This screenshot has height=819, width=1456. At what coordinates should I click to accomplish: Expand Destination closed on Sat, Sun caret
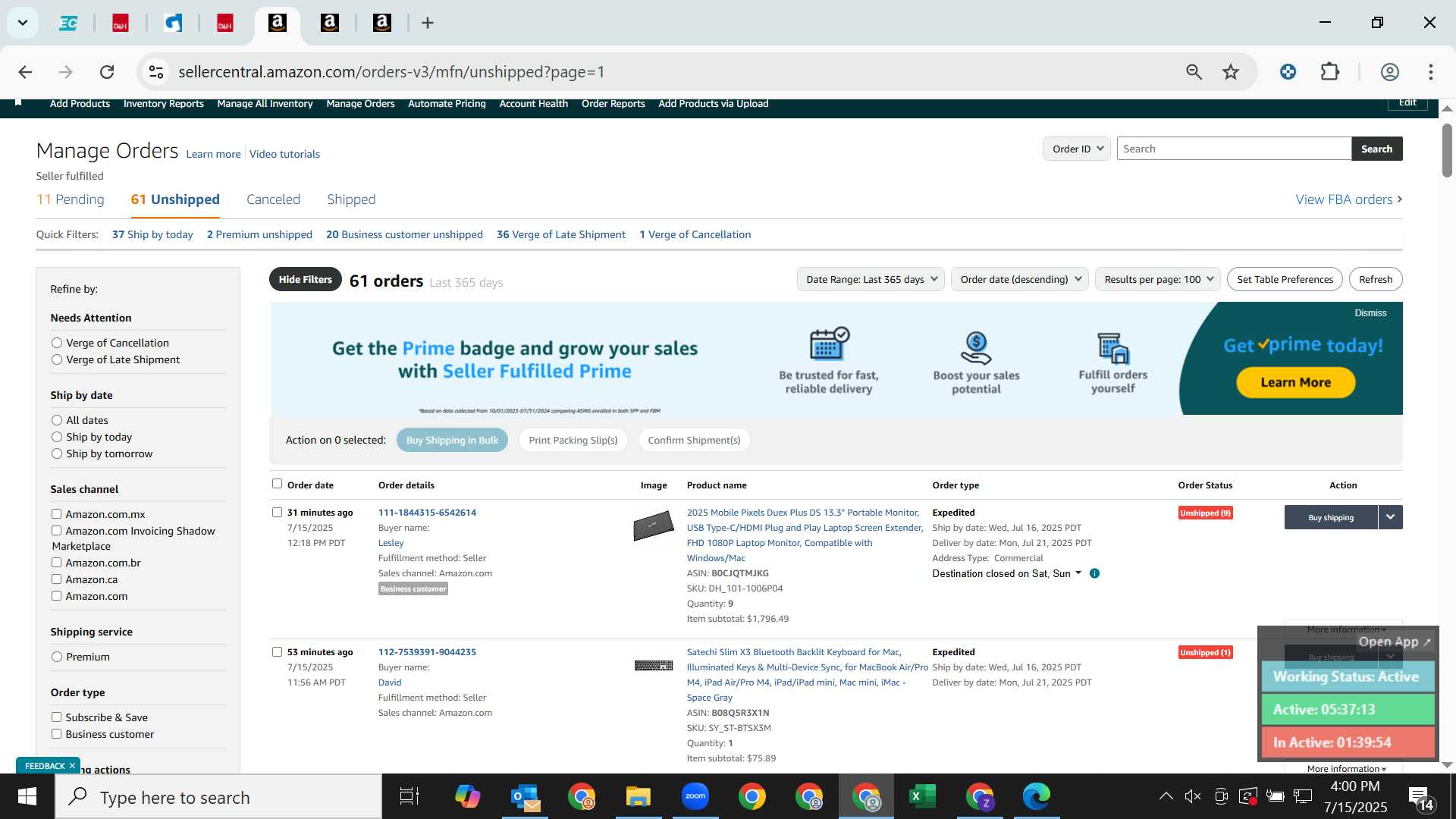click(x=1078, y=573)
